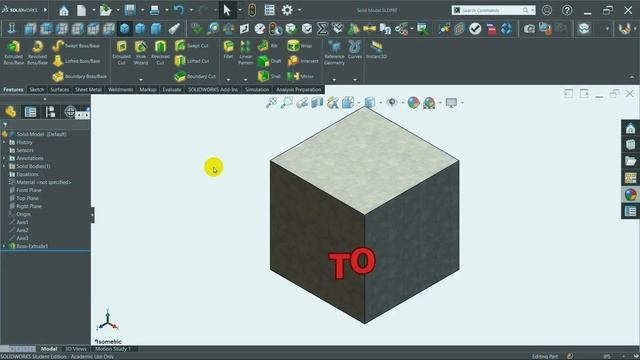Click the Material <not specified> item

pos(43,182)
